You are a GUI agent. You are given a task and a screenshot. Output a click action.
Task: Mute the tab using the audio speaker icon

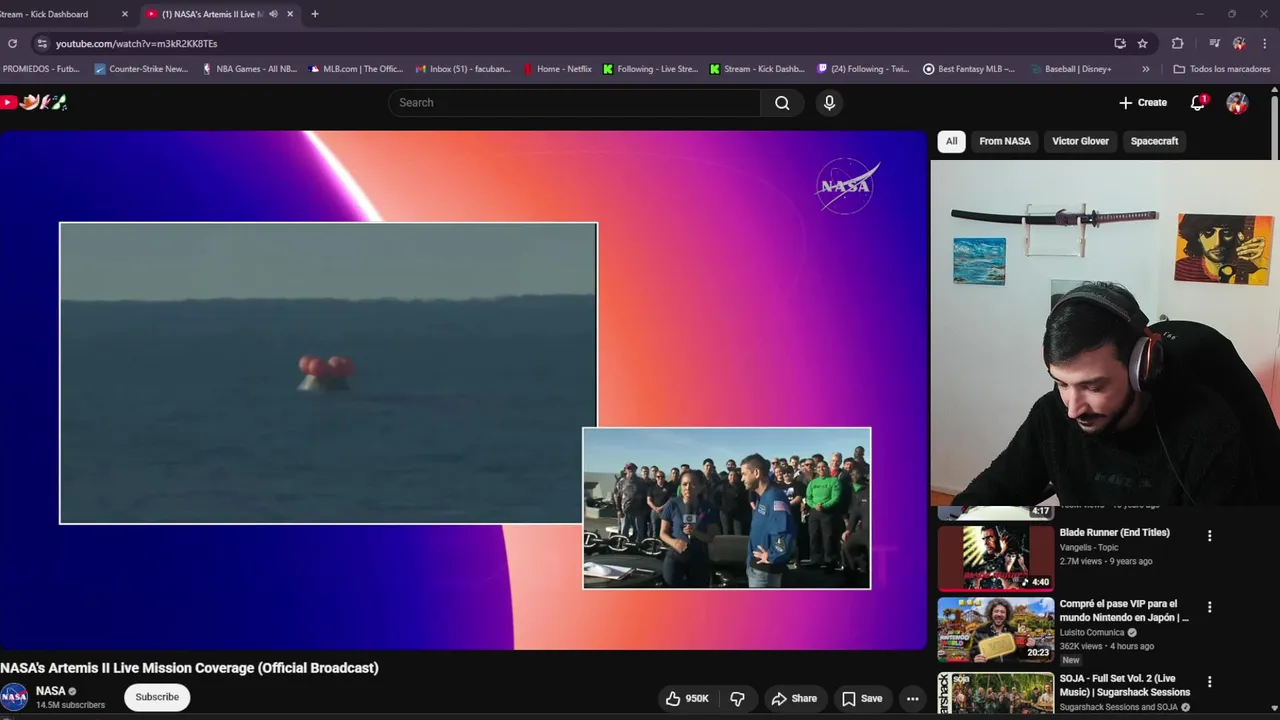coord(273,14)
